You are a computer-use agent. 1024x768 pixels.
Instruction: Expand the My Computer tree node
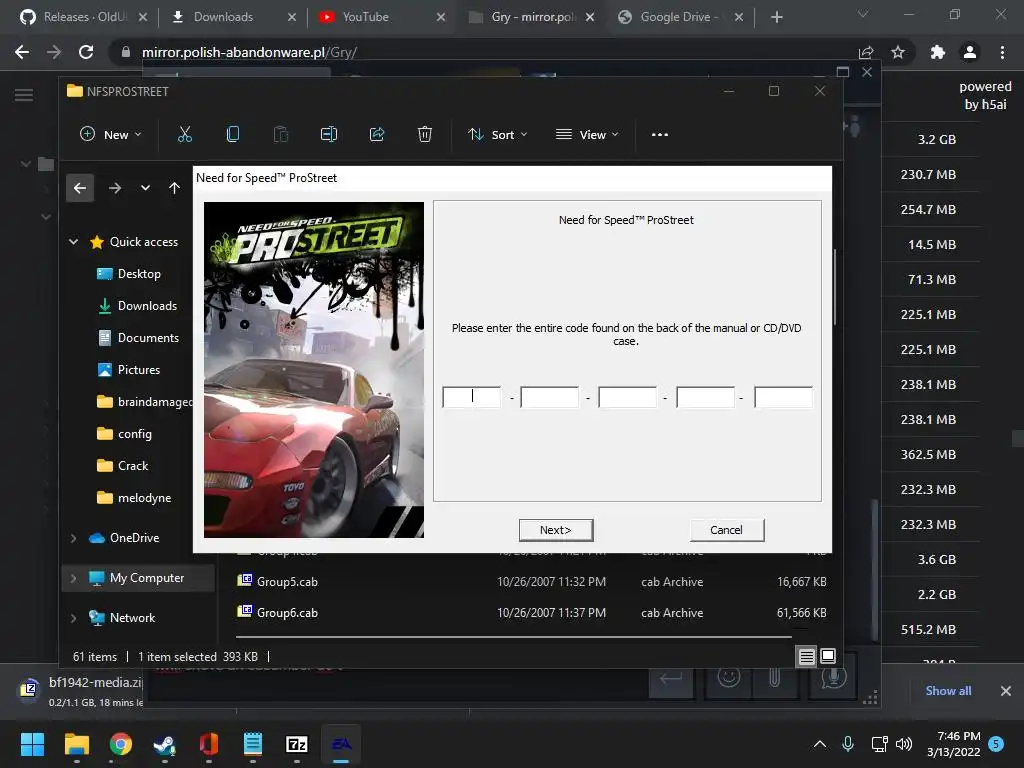tap(73, 578)
